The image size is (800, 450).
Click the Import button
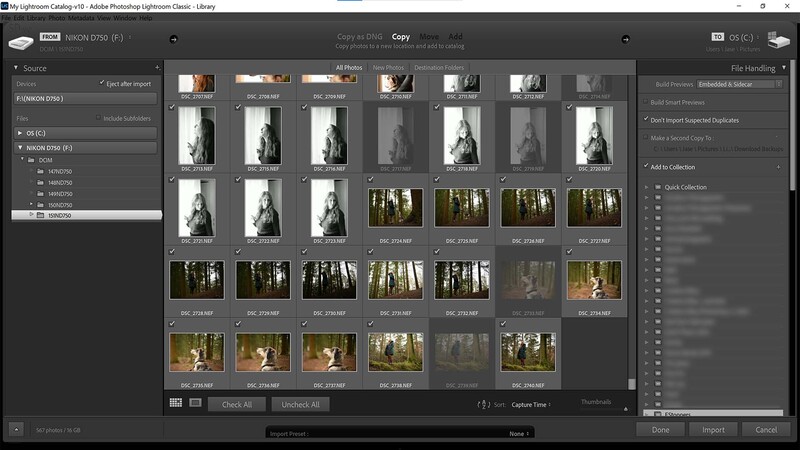pos(713,430)
